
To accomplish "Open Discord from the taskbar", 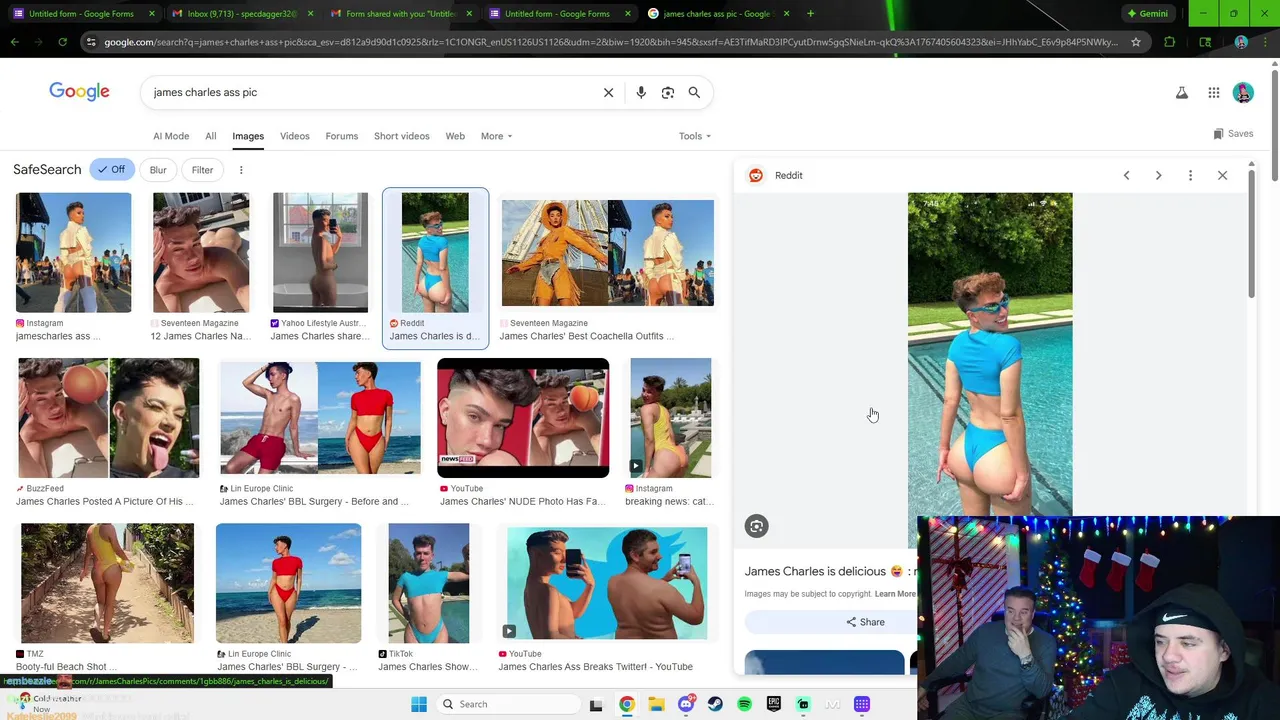I will click(686, 704).
